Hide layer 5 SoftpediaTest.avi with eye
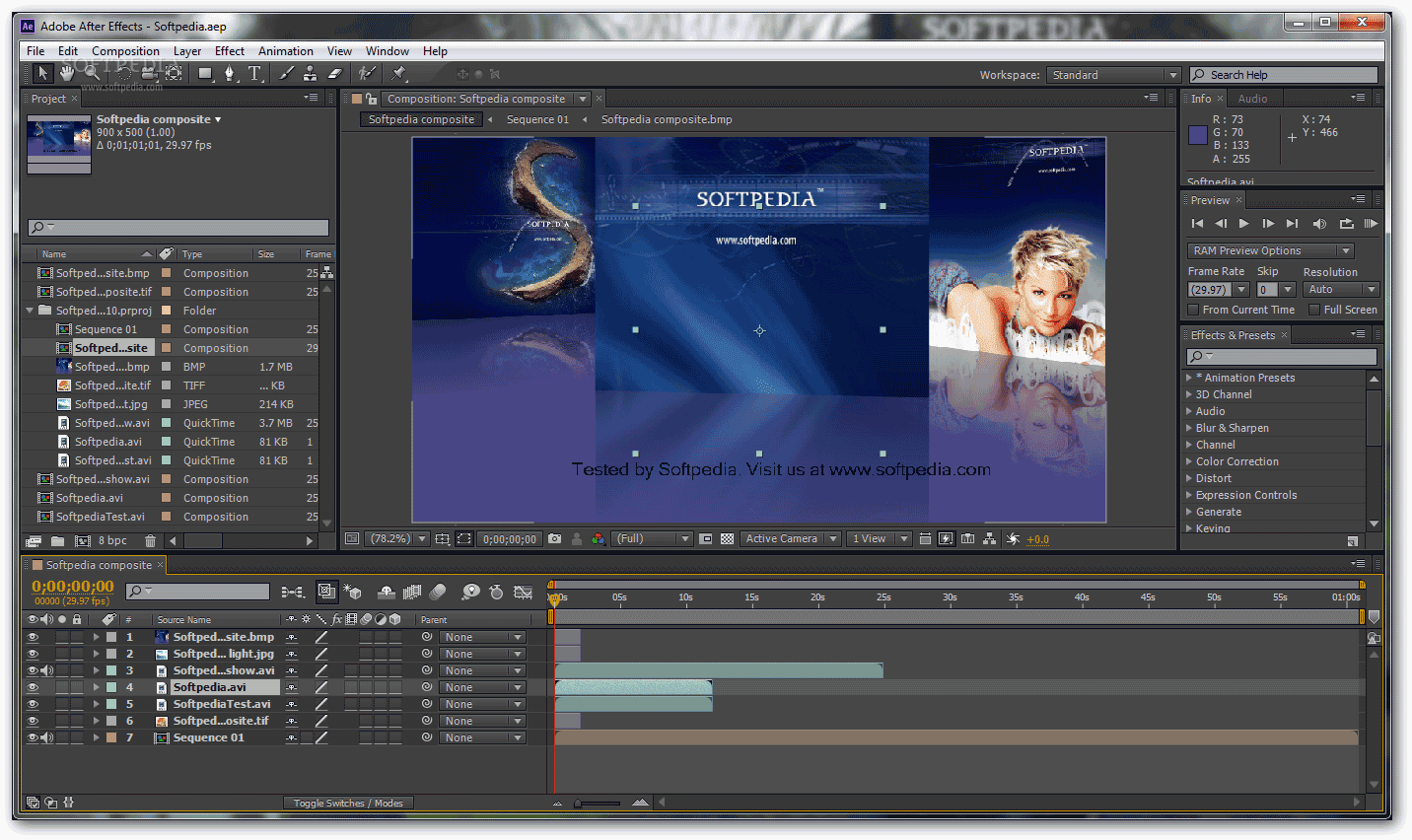Image resolution: width=1412 pixels, height=840 pixels. [x=33, y=704]
